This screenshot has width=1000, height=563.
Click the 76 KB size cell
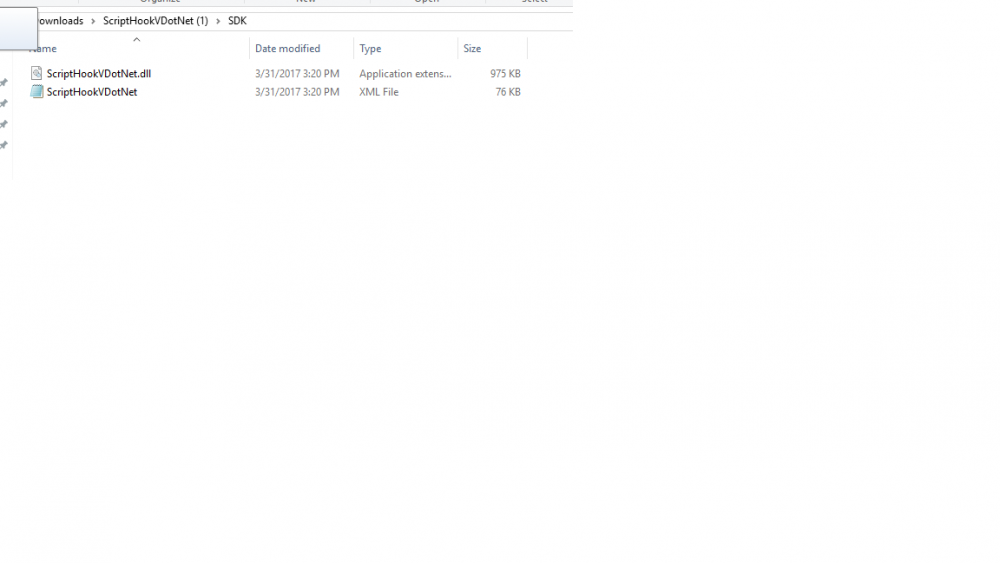coord(508,92)
